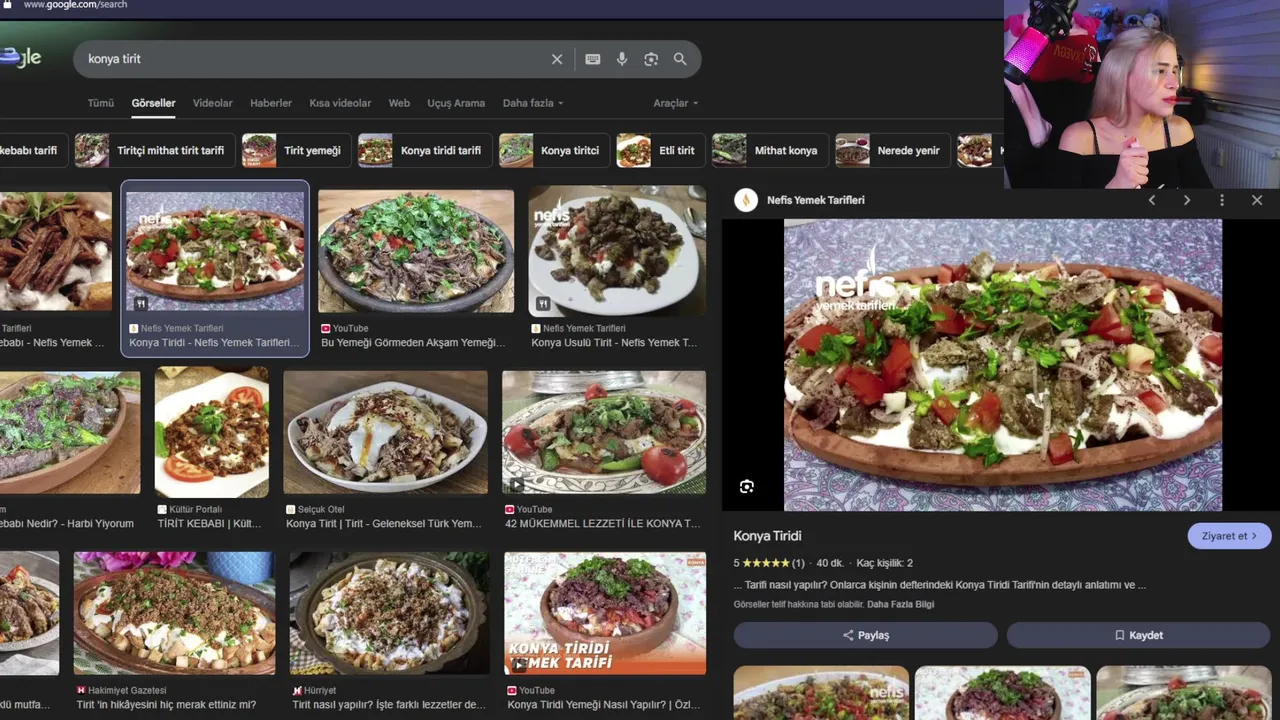Open the Web tab

(399, 103)
